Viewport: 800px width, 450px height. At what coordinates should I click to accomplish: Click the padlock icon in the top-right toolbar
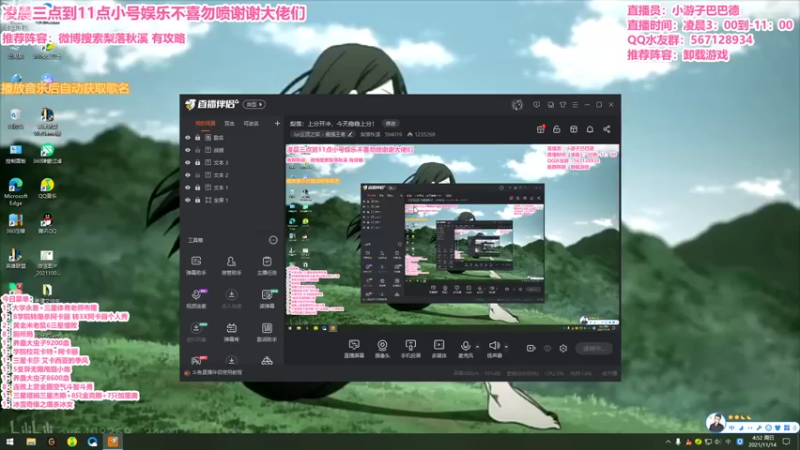[x=557, y=129]
